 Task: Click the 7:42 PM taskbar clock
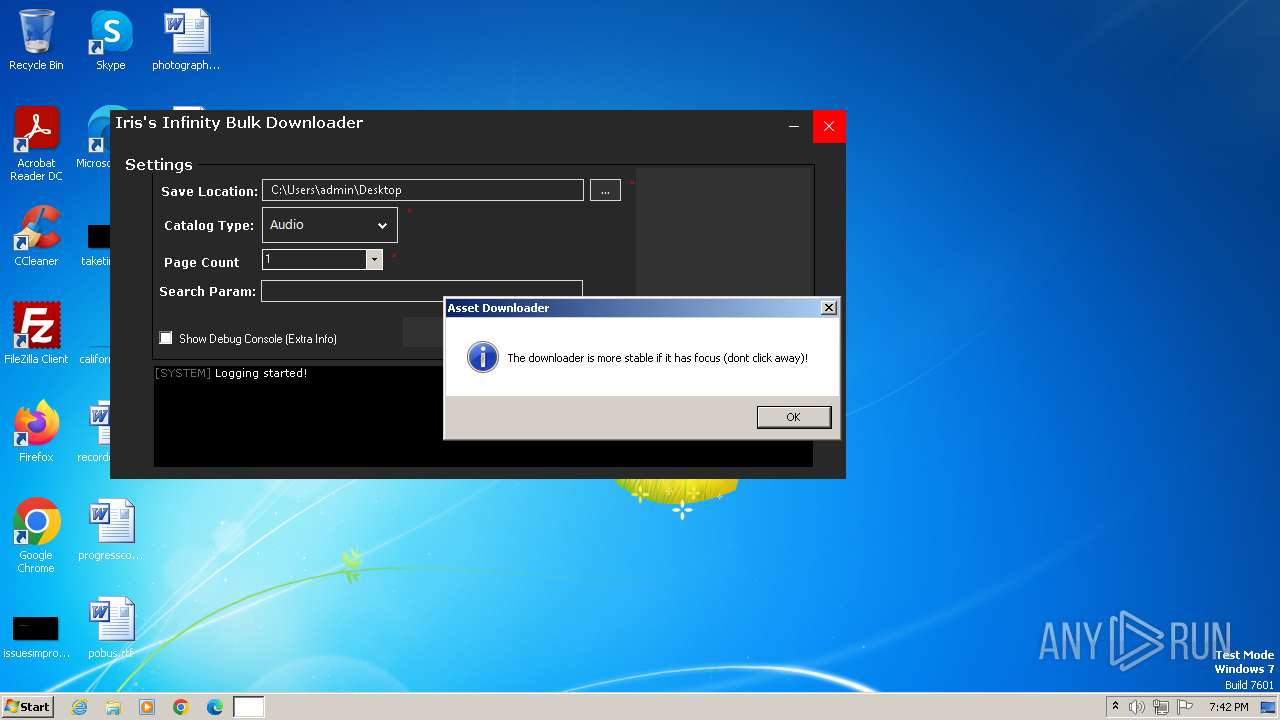click(x=1228, y=707)
